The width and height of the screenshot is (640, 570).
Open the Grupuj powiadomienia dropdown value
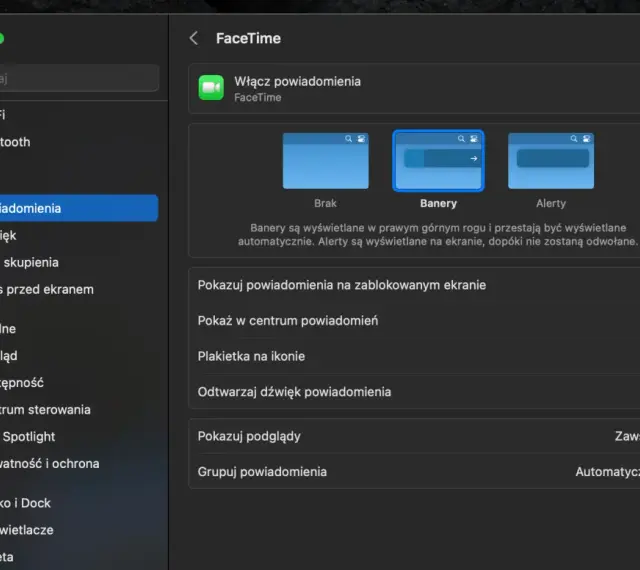607,472
